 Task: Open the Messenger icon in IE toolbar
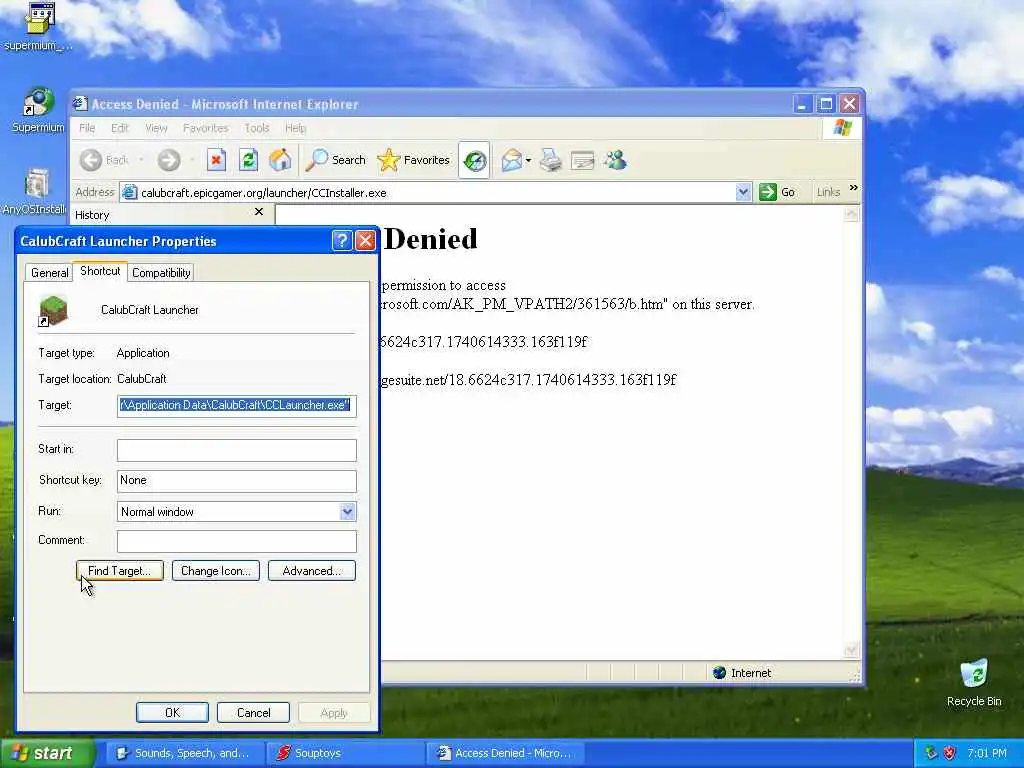(x=615, y=160)
